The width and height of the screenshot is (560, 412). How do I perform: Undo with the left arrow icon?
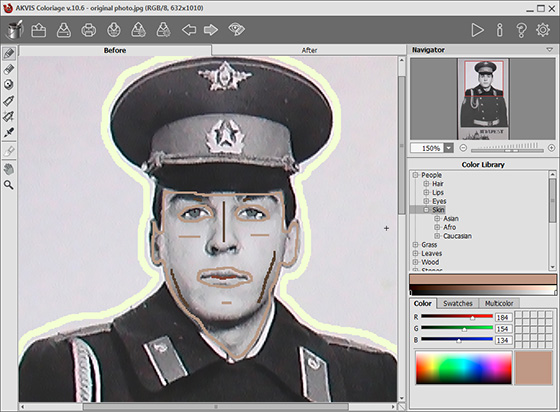pyautogui.click(x=189, y=30)
